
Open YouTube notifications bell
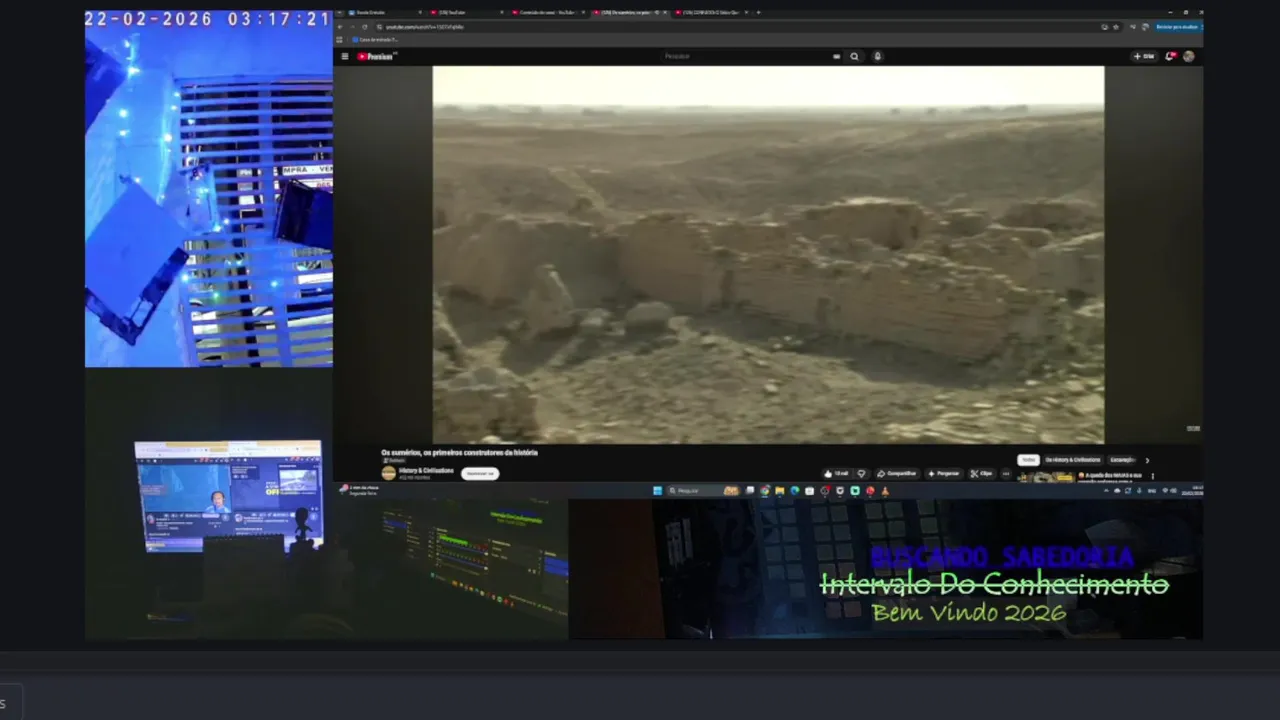pos(1169,56)
